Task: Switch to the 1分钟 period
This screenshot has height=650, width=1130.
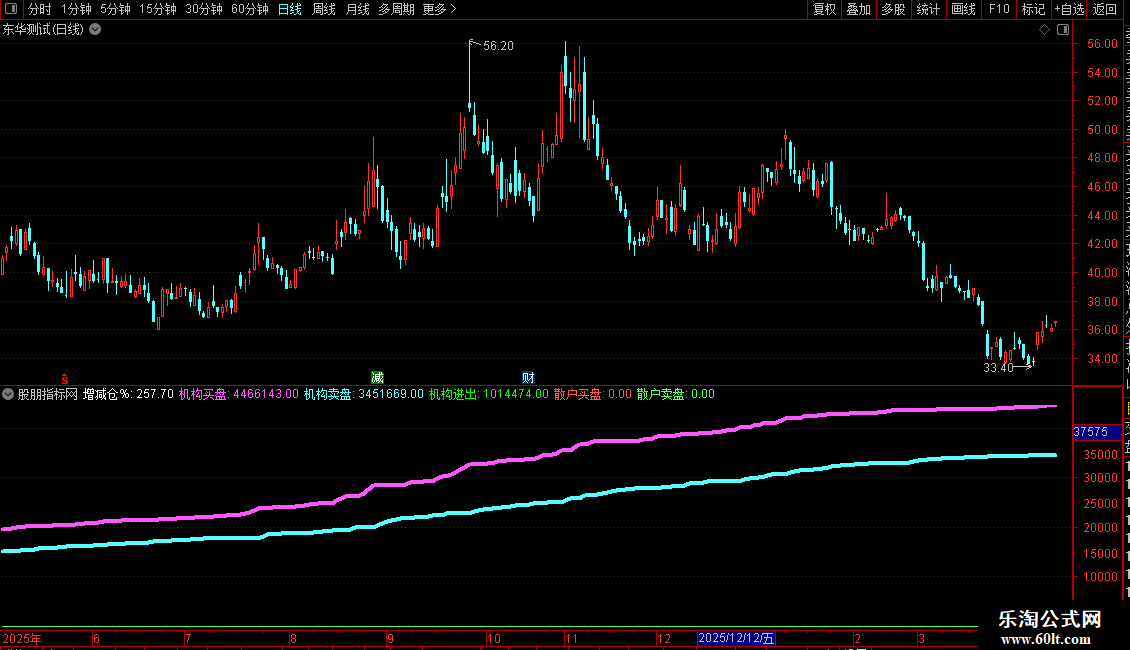Action: [x=76, y=9]
